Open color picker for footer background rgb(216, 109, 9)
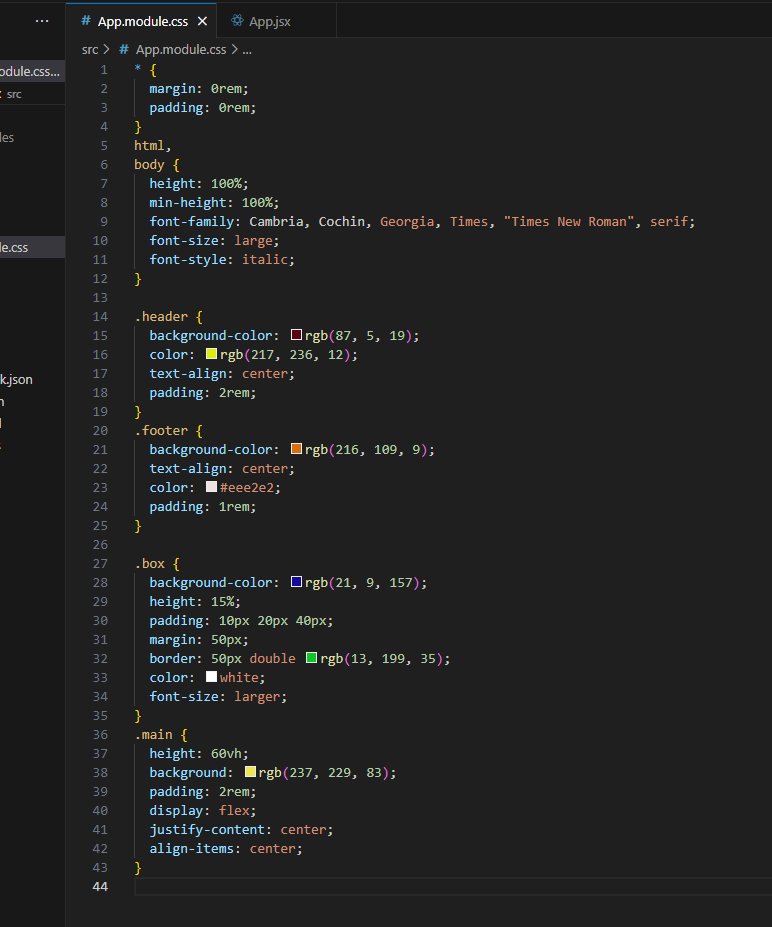The height and width of the screenshot is (927, 772). point(297,449)
